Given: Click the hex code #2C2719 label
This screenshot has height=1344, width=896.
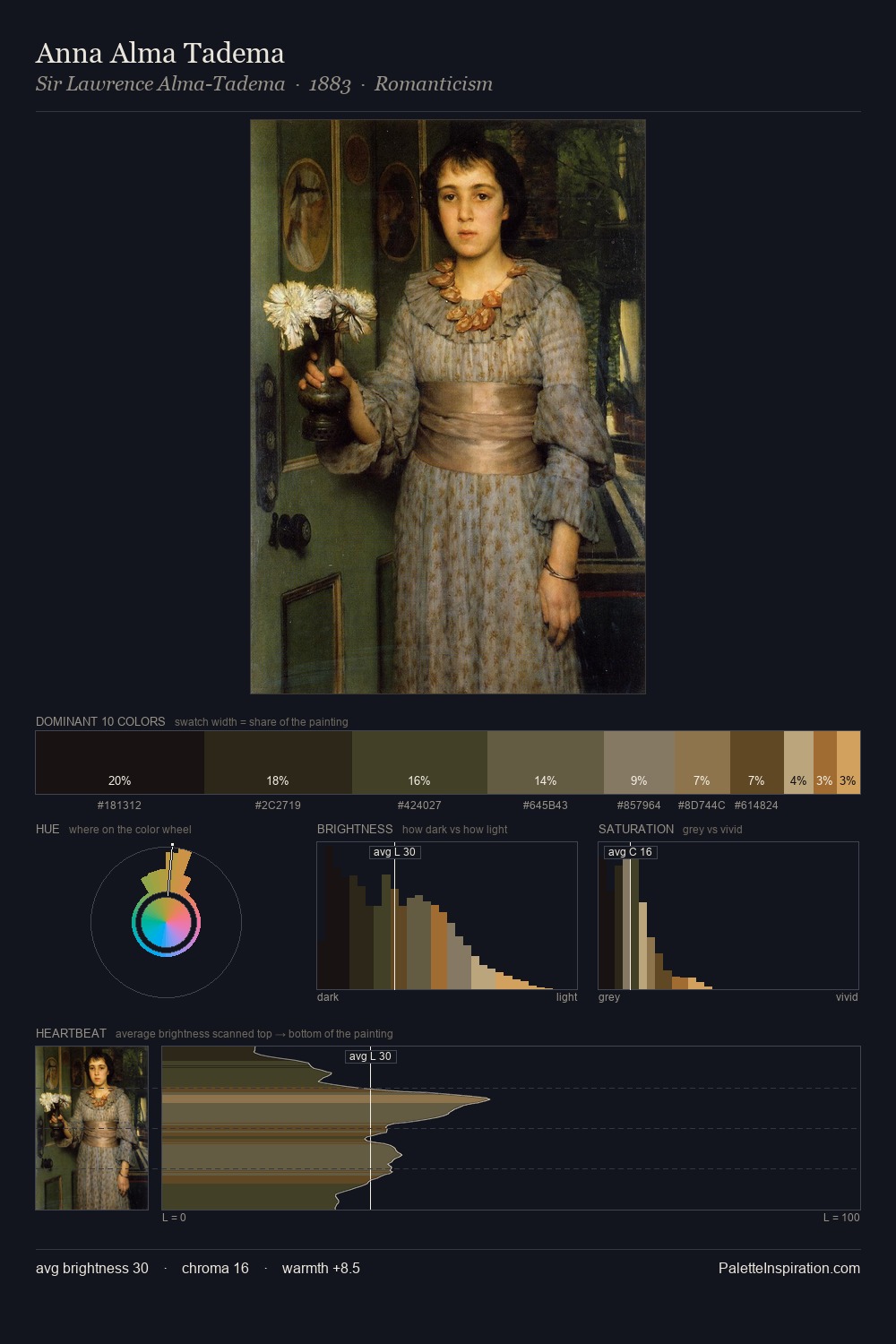Looking at the screenshot, I should point(278,806).
